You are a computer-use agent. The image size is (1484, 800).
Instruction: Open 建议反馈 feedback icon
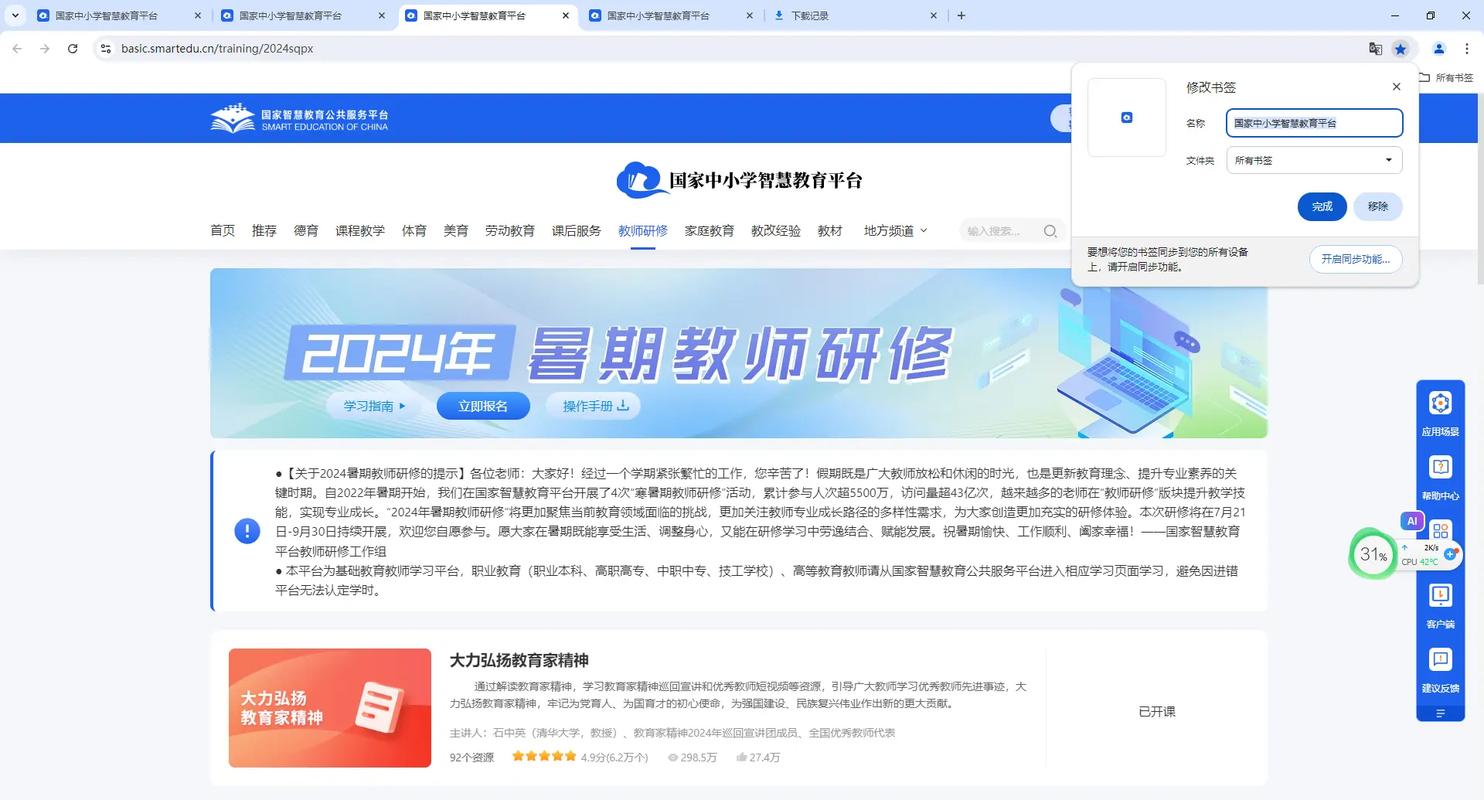pyautogui.click(x=1440, y=660)
